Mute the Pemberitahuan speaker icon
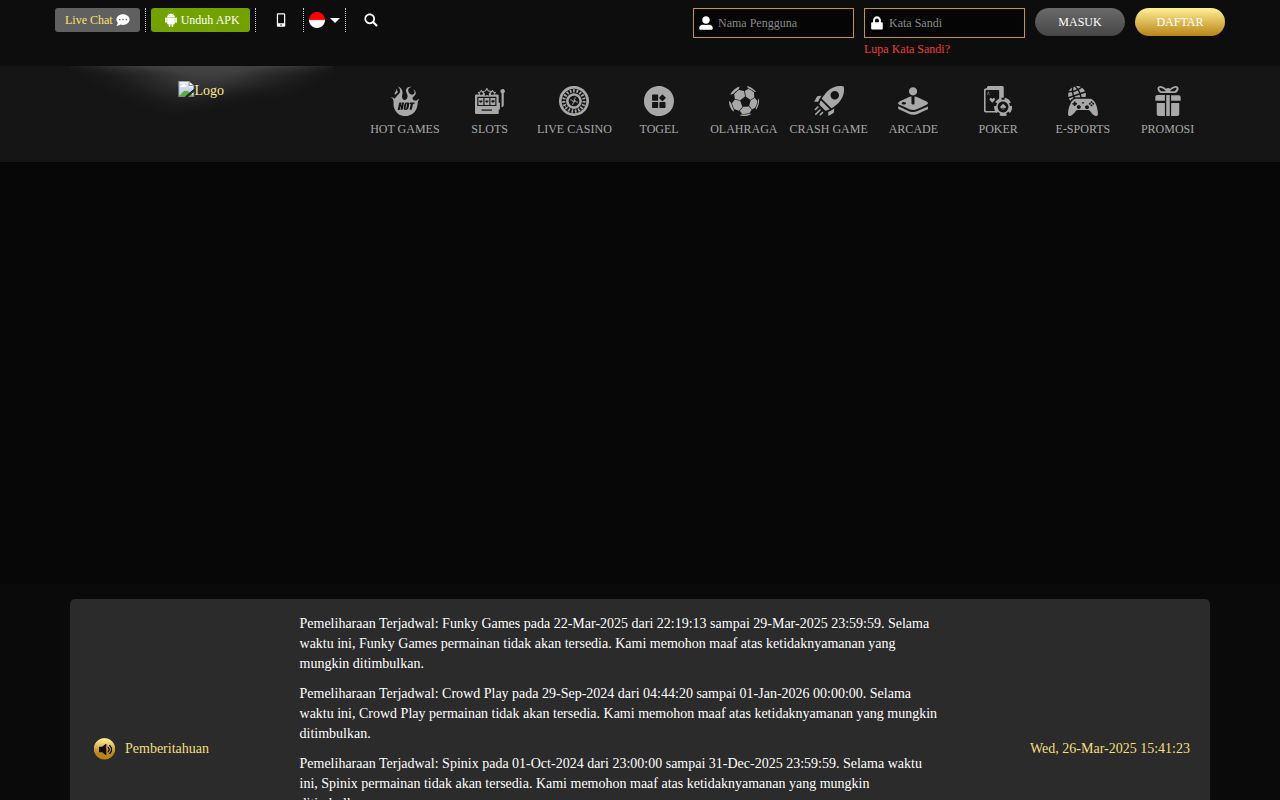Viewport: 1280px width, 800px height. tap(104, 748)
